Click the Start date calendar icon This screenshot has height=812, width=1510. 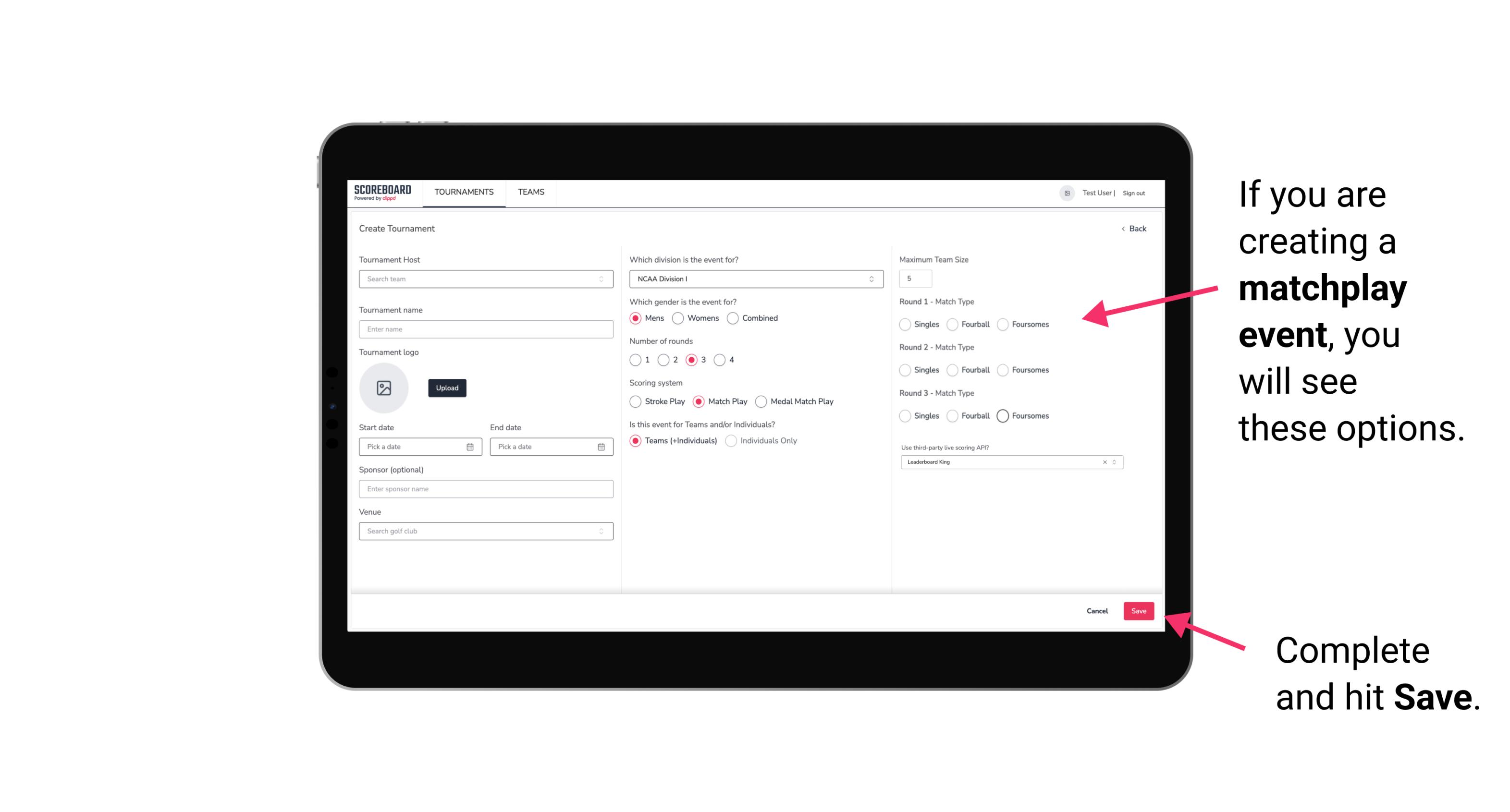pos(470,446)
